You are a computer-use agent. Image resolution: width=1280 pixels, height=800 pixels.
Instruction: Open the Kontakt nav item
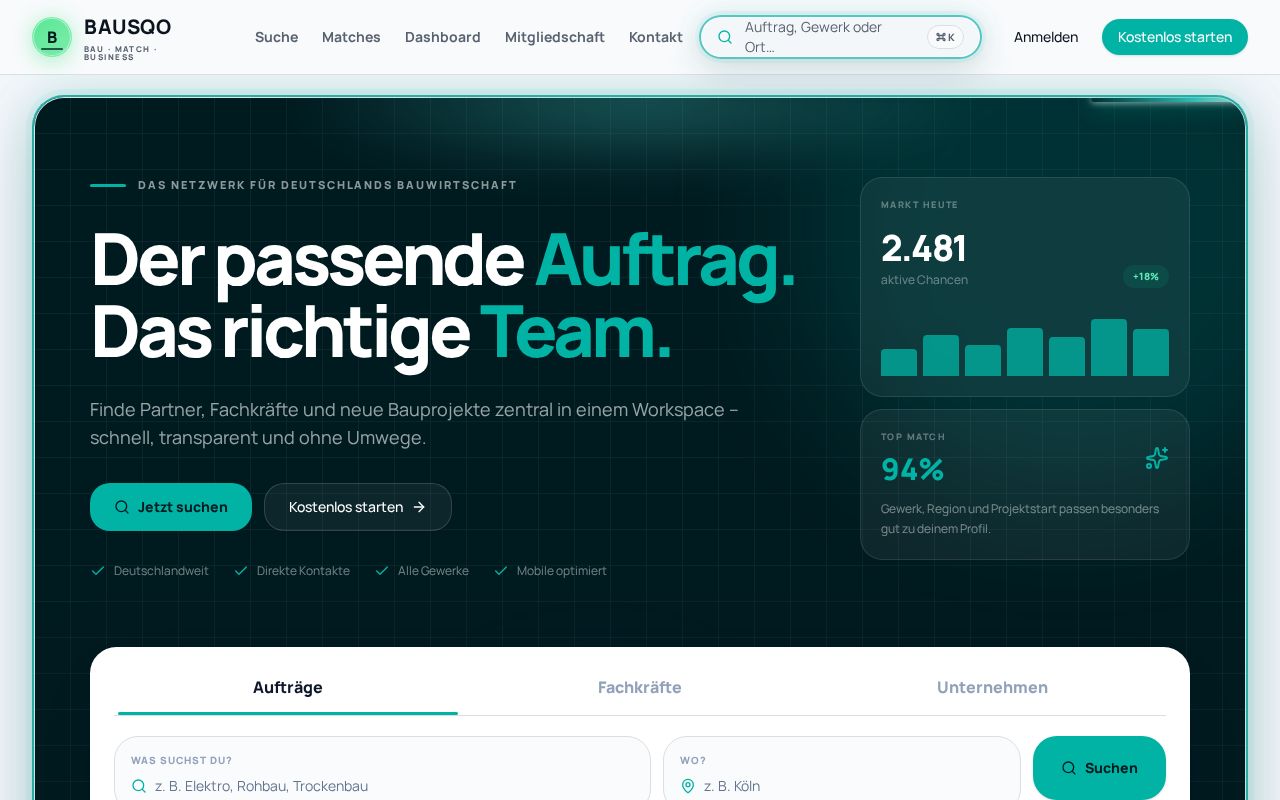[x=656, y=37]
